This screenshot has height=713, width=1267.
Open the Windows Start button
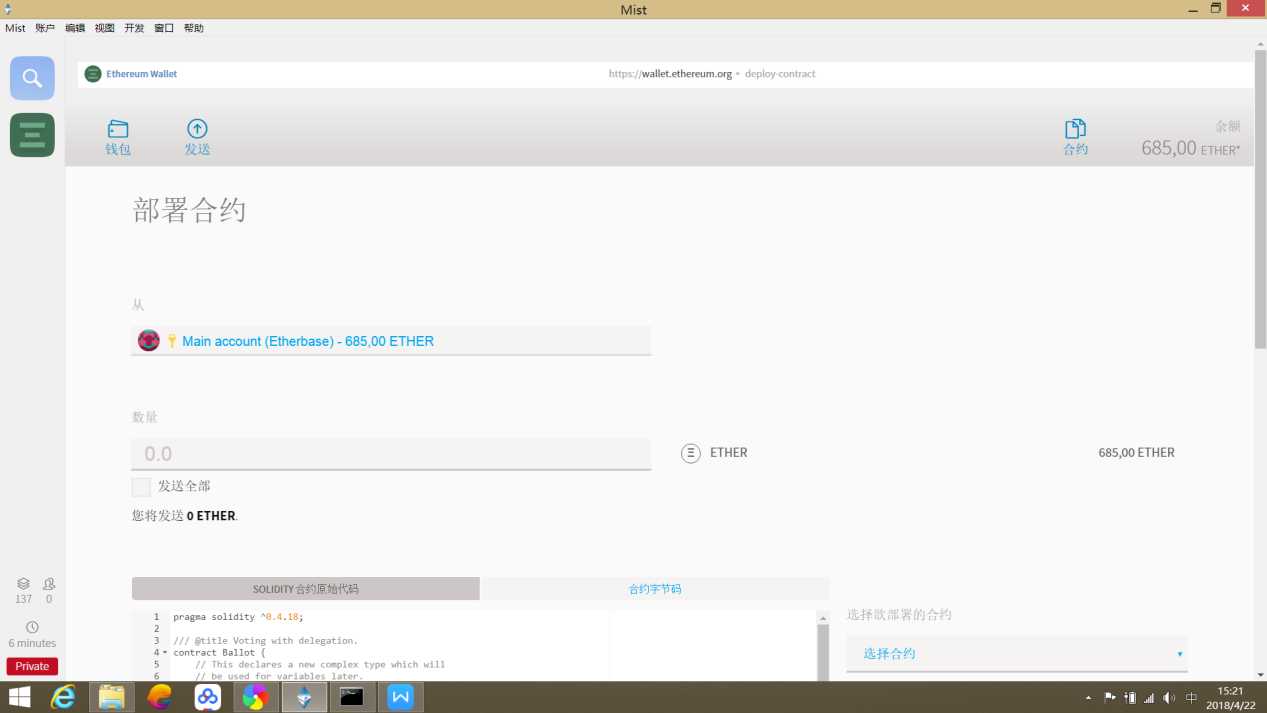[x=19, y=697]
